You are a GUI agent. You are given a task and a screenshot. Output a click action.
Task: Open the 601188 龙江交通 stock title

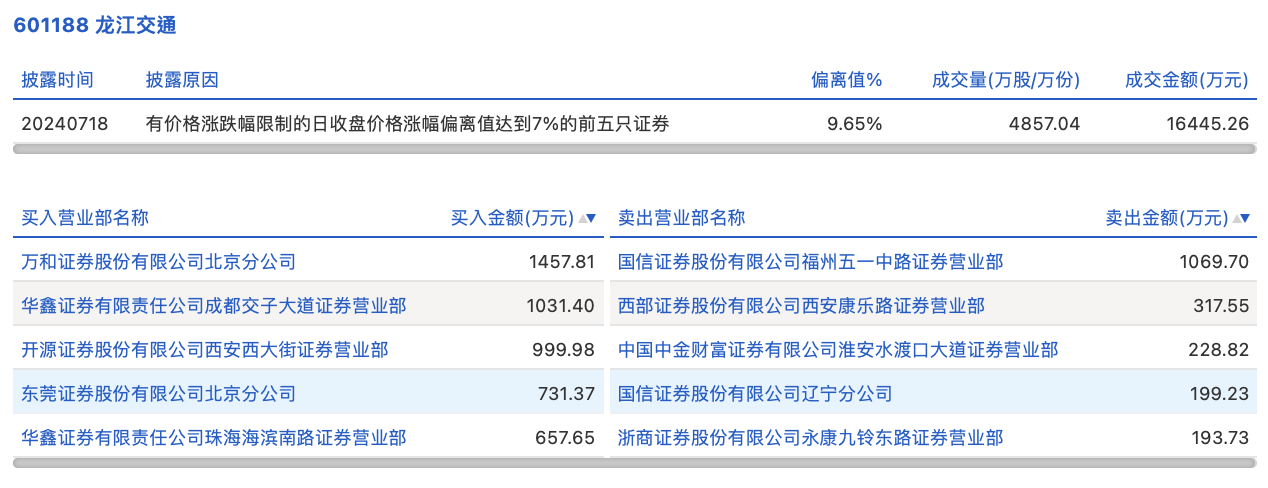pyautogui.click(x=95, y=25)
